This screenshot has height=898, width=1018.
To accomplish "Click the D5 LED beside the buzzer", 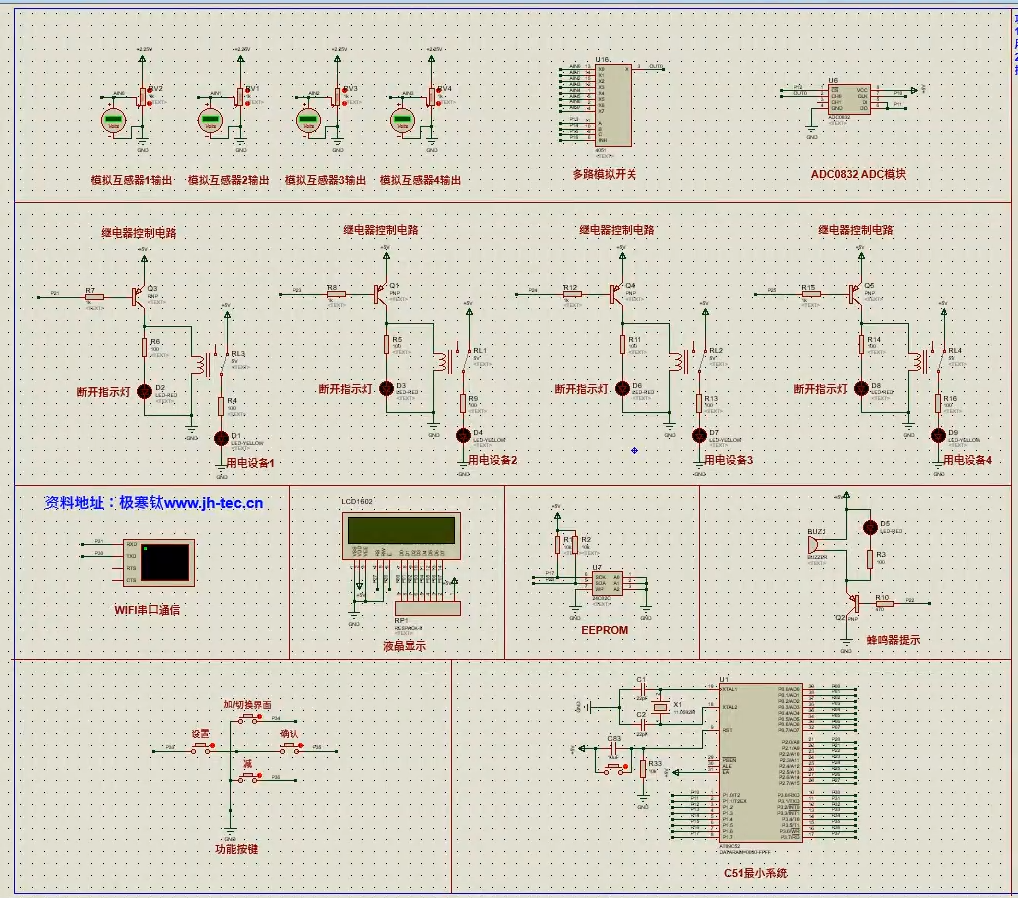I will click(871, 527).
